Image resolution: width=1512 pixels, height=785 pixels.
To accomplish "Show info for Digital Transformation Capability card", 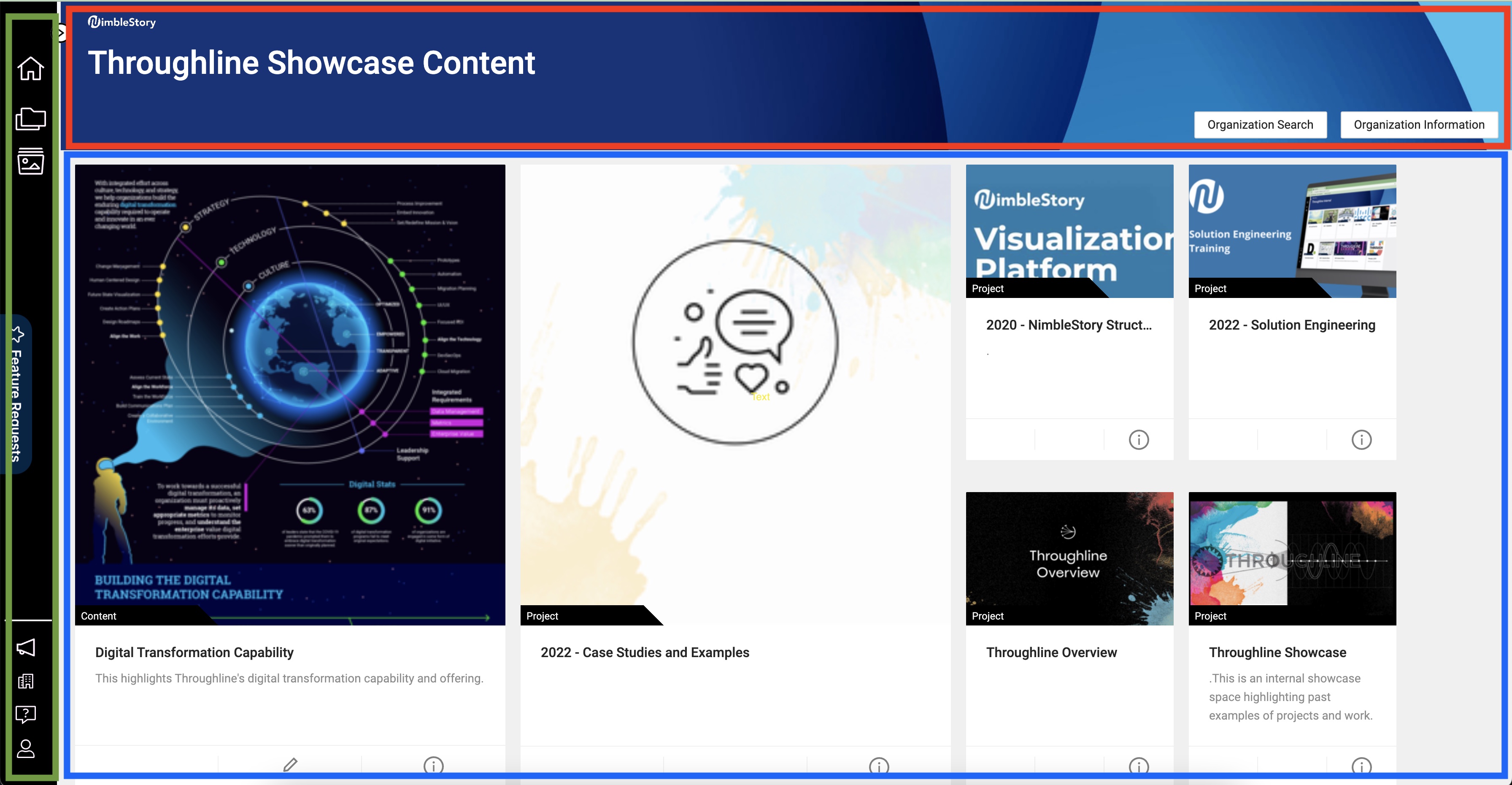I will click(x=433, y=766).
